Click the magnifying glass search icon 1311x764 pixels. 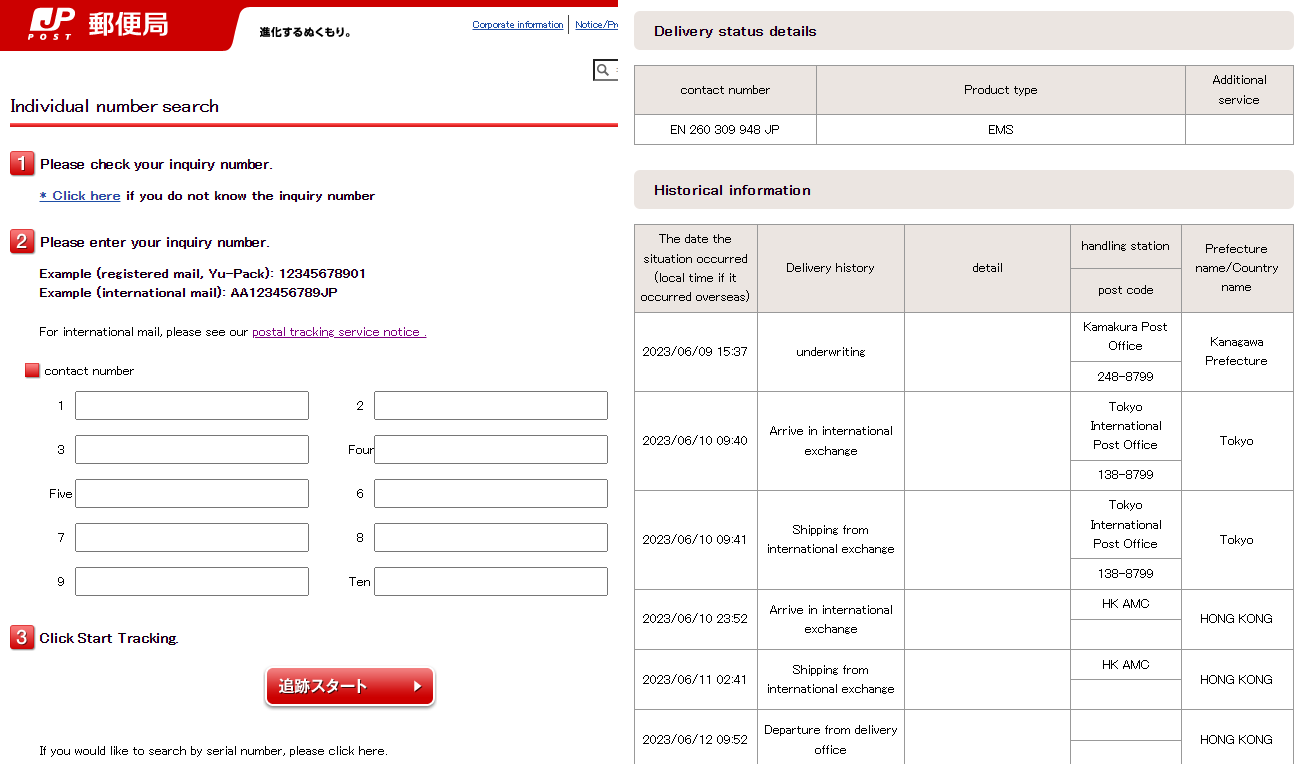603,70
